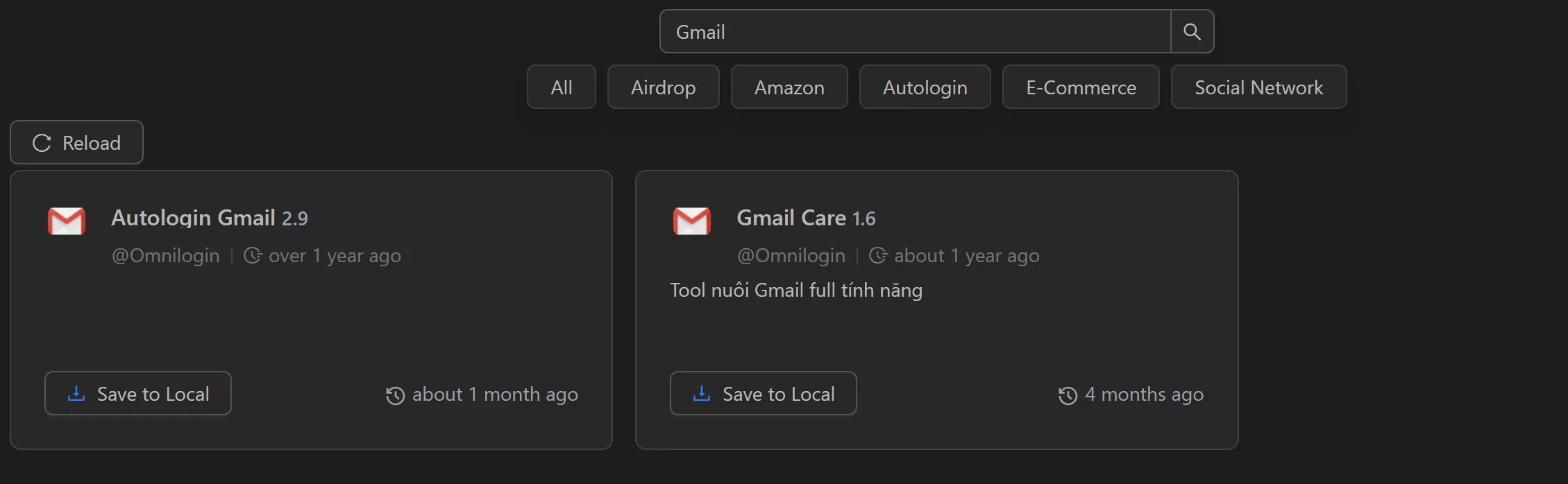The width and height of the screenshot is (1568, 484).
Task: Save Gmail Care script to local
Action: coord(763,394)
